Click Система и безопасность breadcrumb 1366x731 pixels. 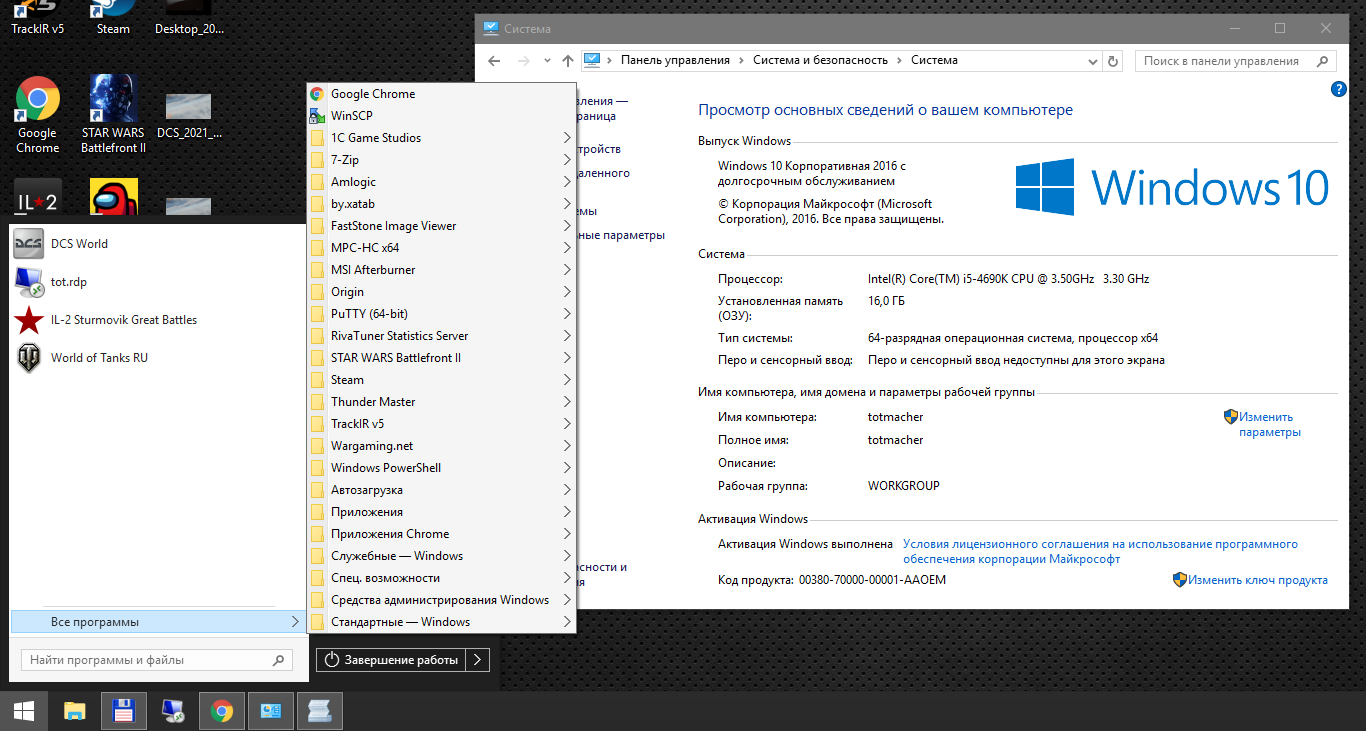coord(820,61)
